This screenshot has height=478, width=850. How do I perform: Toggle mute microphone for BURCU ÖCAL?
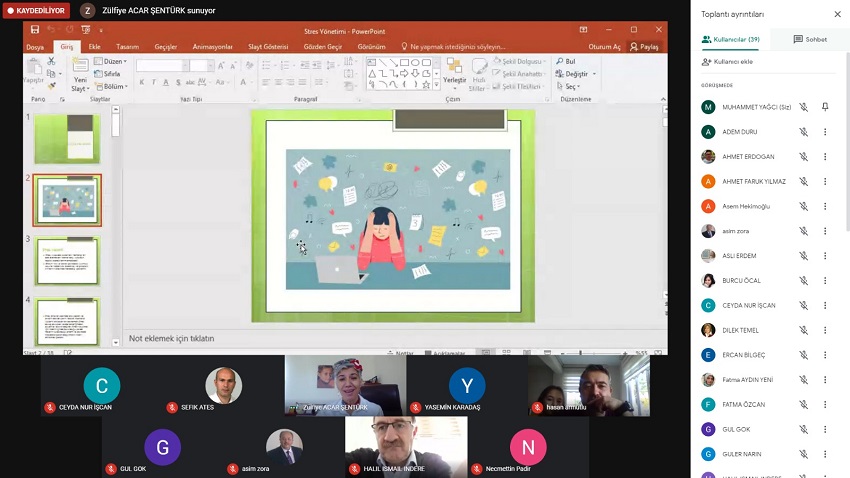[803, 281]
